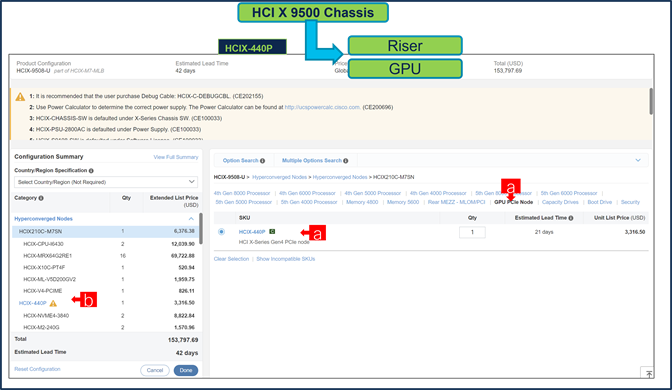Collapse the Hyperconverged Nodes category chevron
This screenshot has height=390, width=672.
191,219
